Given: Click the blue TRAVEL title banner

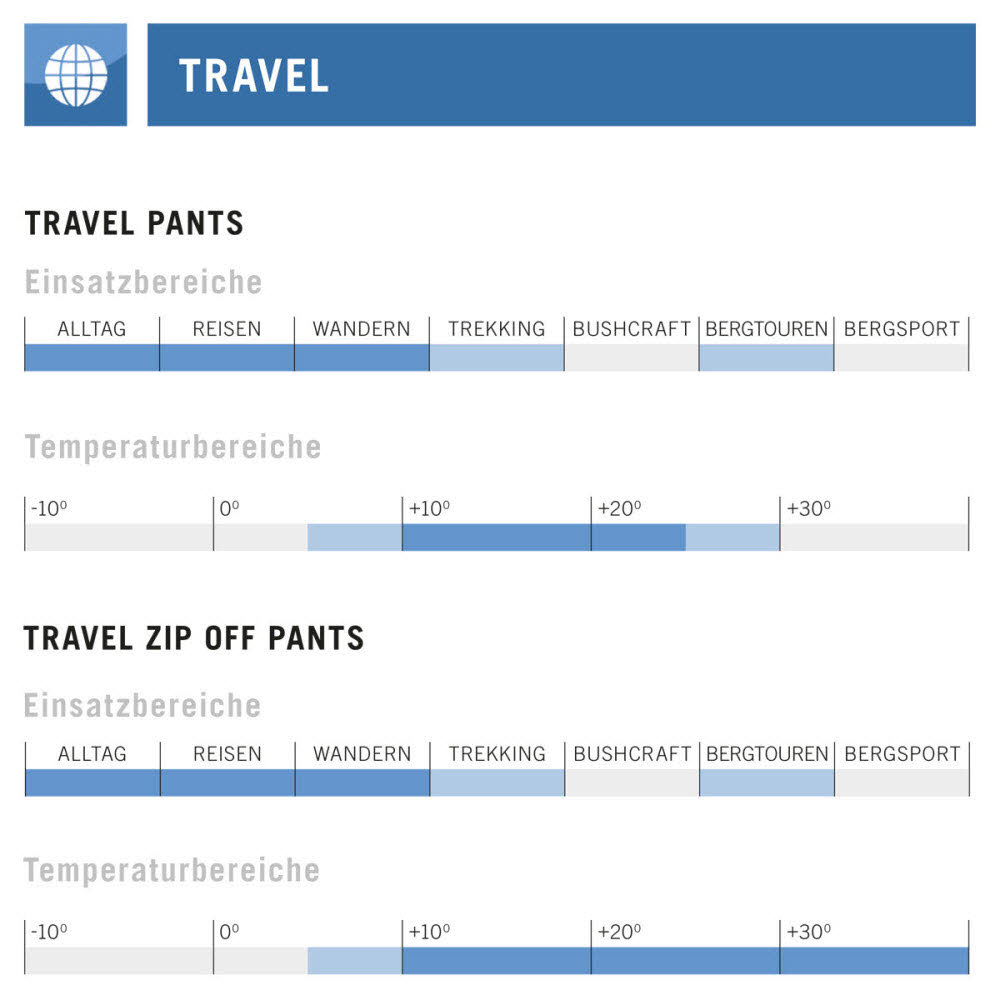Looking at the screenshot, I should click(x=560, y=75).
